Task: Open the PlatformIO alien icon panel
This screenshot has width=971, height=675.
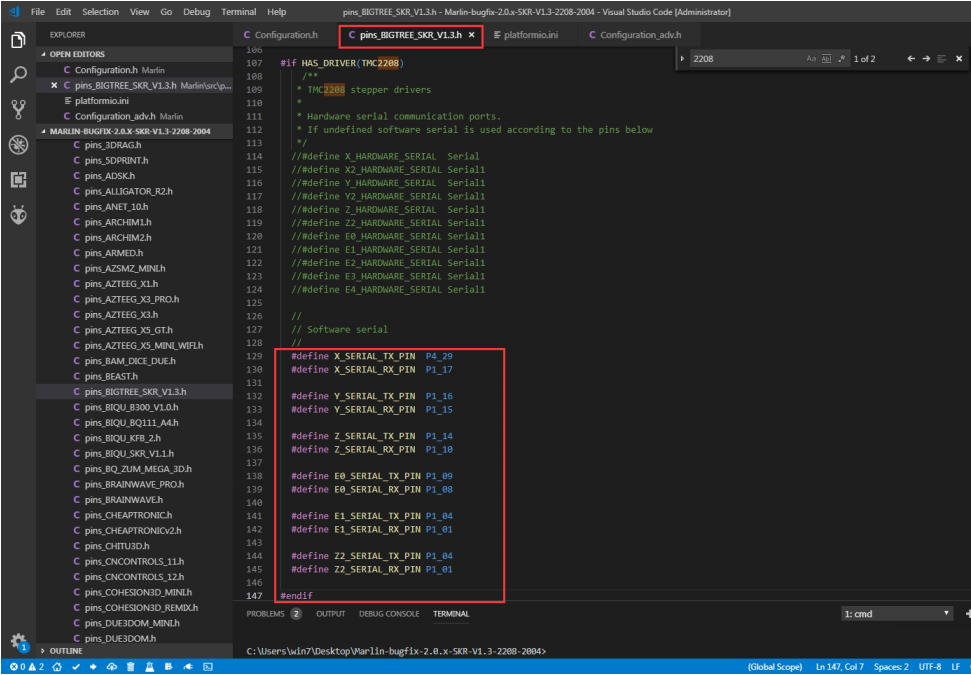Action: click(18, 214)
